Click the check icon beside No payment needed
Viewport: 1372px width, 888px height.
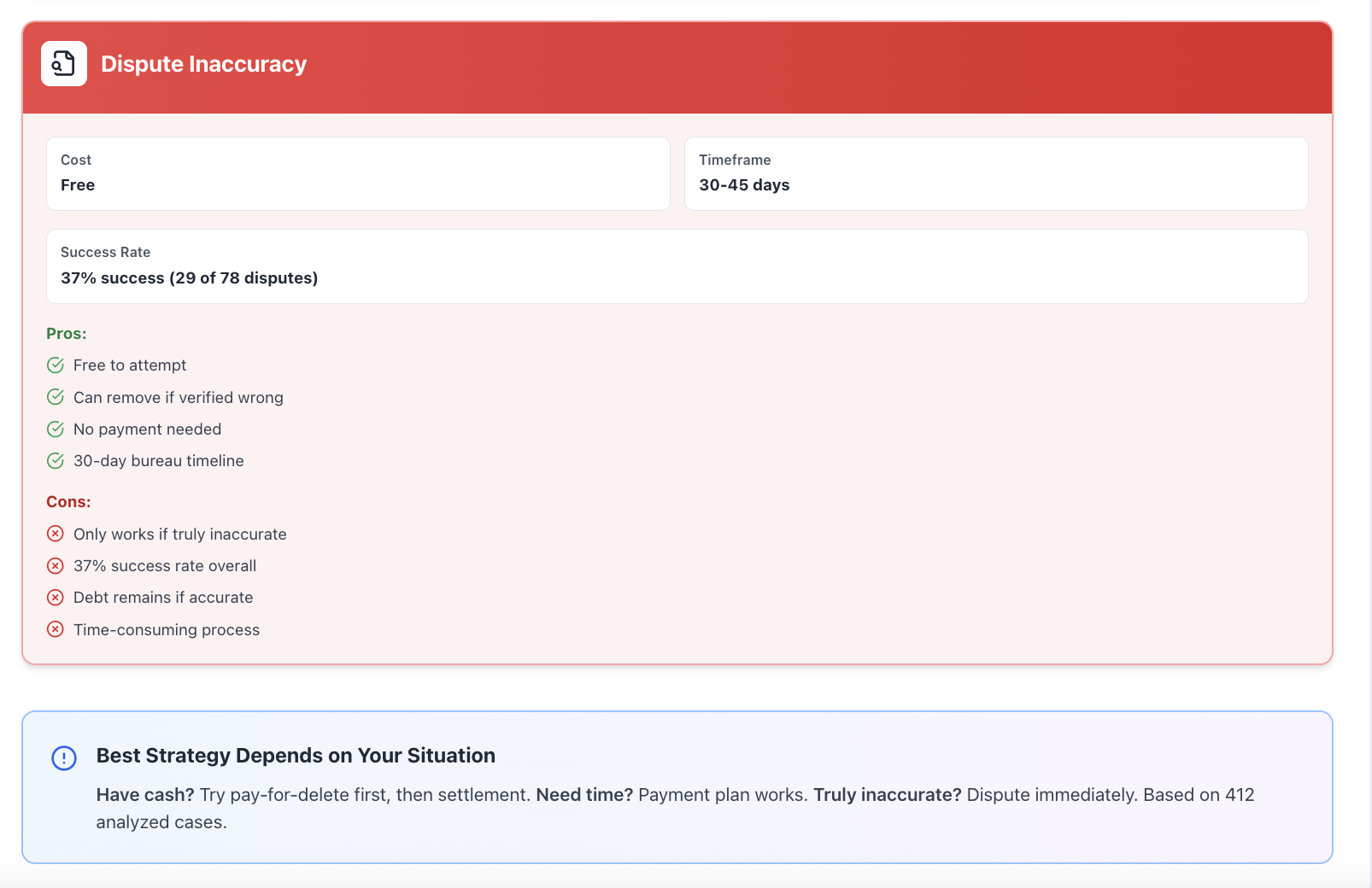(x=56, y=429)
